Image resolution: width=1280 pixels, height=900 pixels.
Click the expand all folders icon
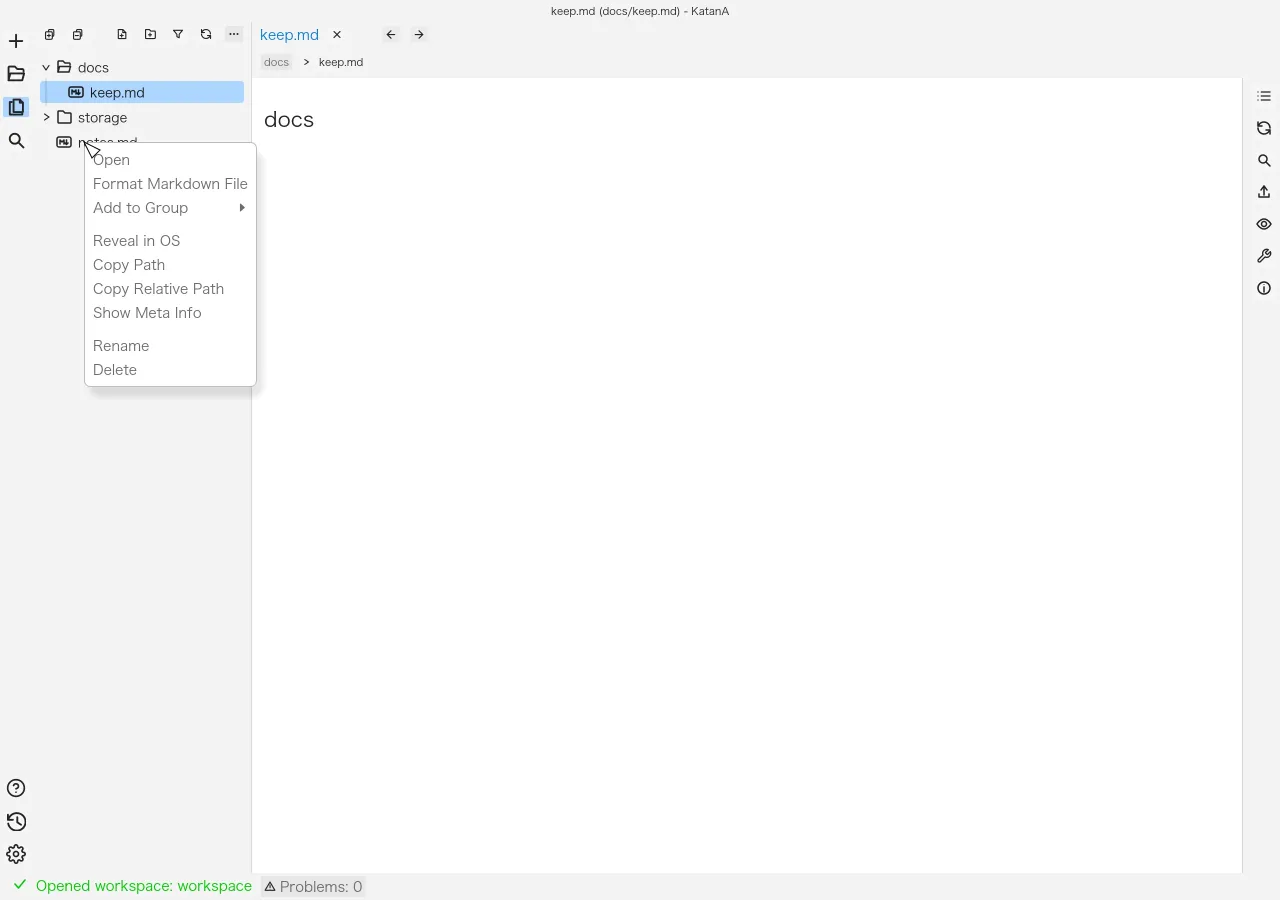coord(49,34)
